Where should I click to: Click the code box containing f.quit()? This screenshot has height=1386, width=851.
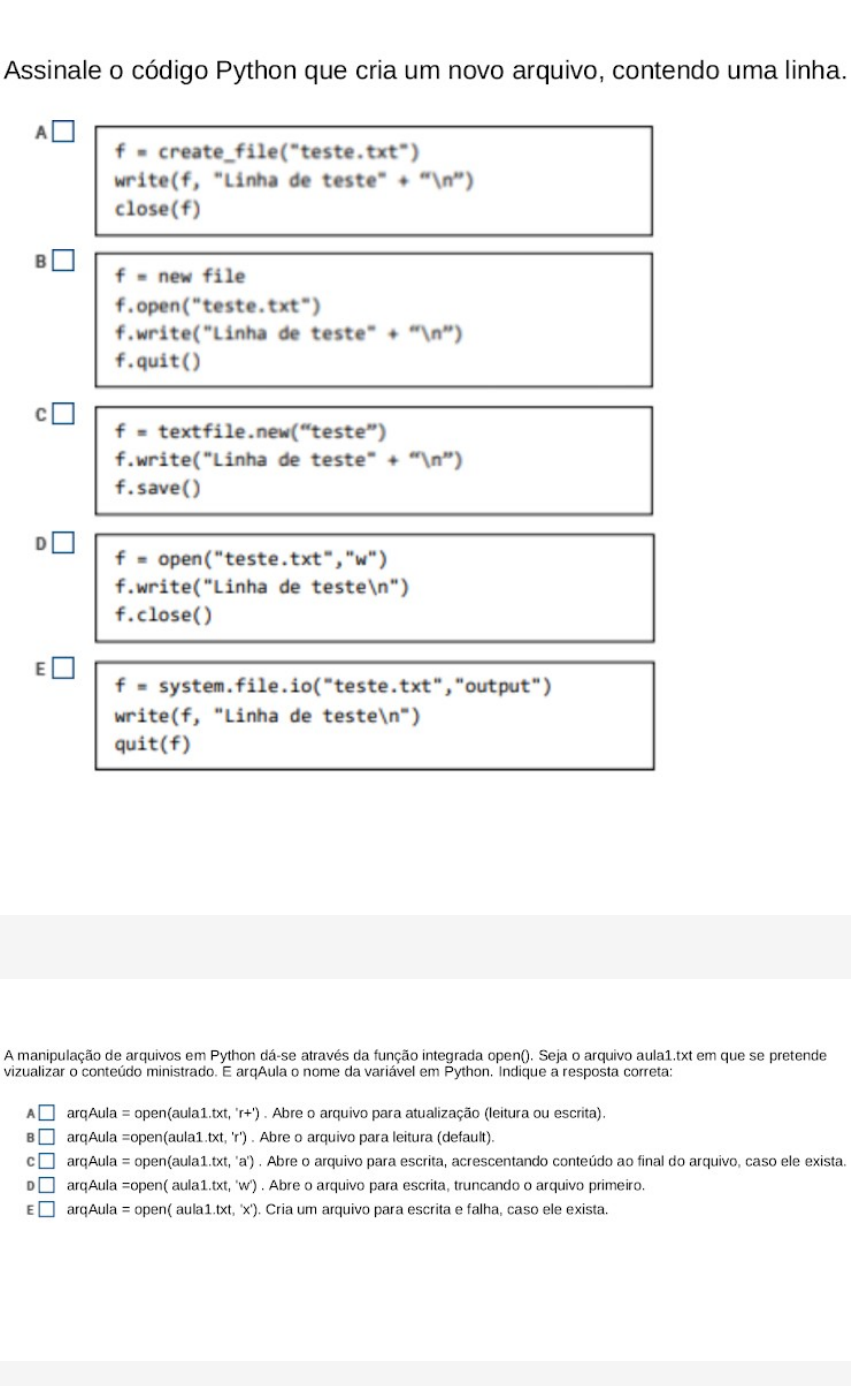pos(374,318)
